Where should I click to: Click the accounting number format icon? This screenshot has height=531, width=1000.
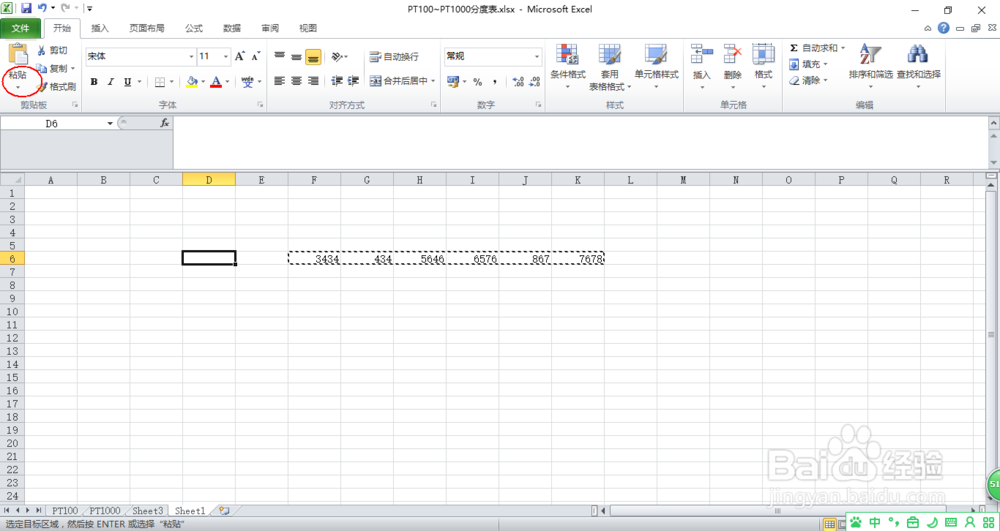point(453,82)
